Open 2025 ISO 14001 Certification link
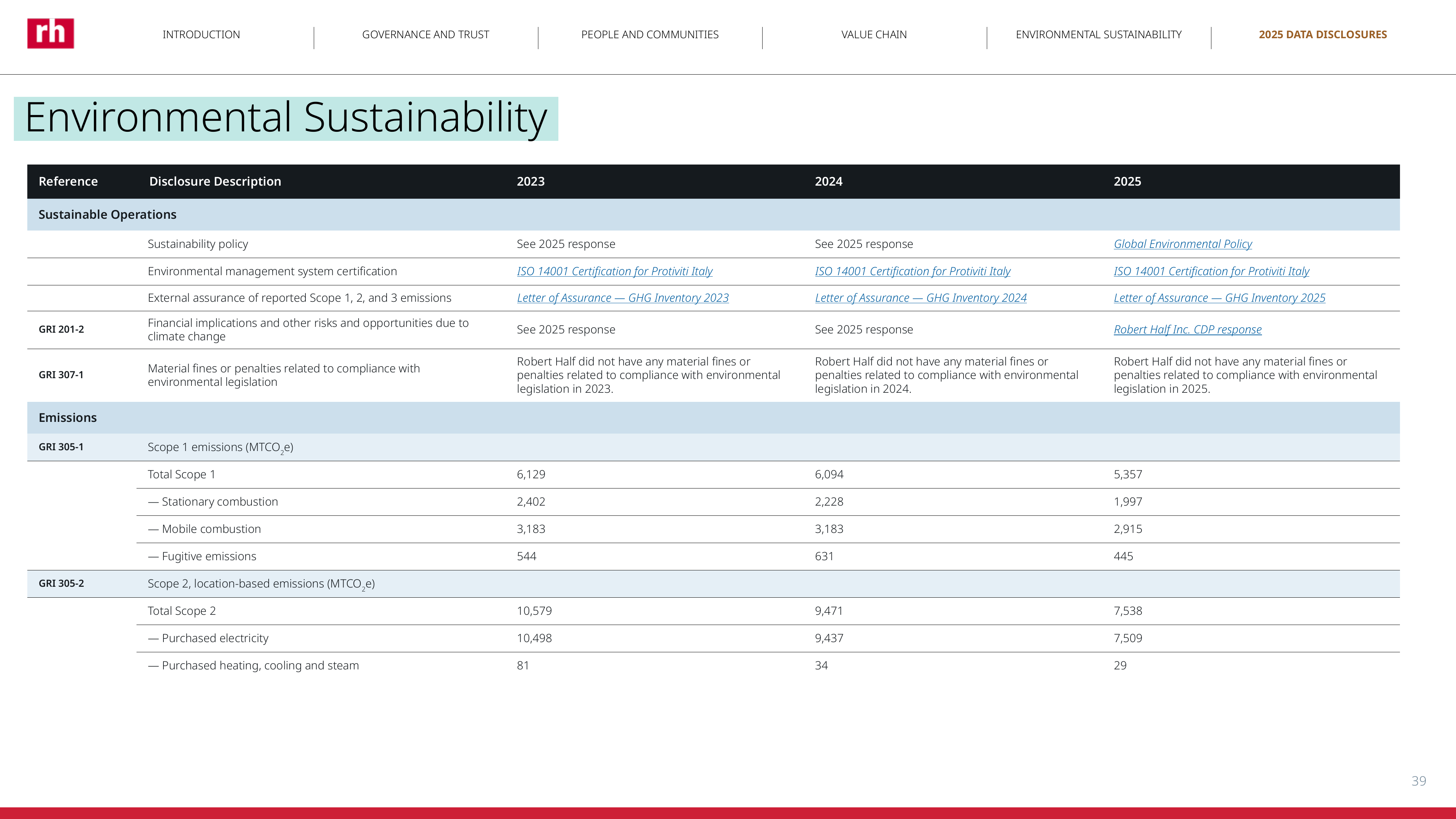The image size is (1456, 819). [1211, 271]
